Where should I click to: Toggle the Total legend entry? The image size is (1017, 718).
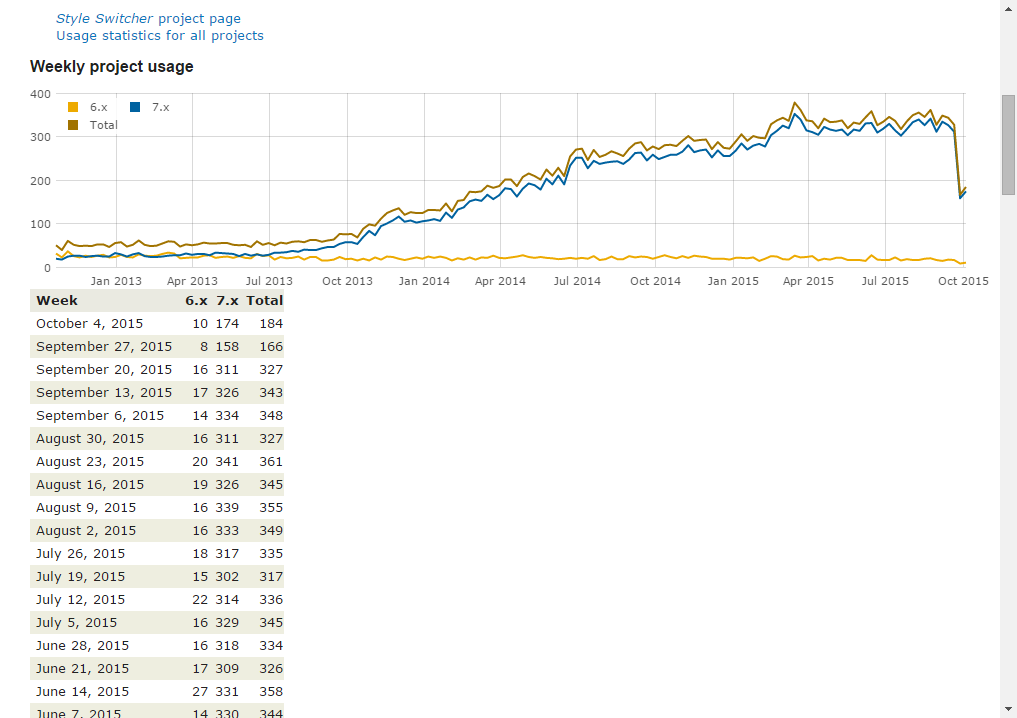tap(72, 124)
